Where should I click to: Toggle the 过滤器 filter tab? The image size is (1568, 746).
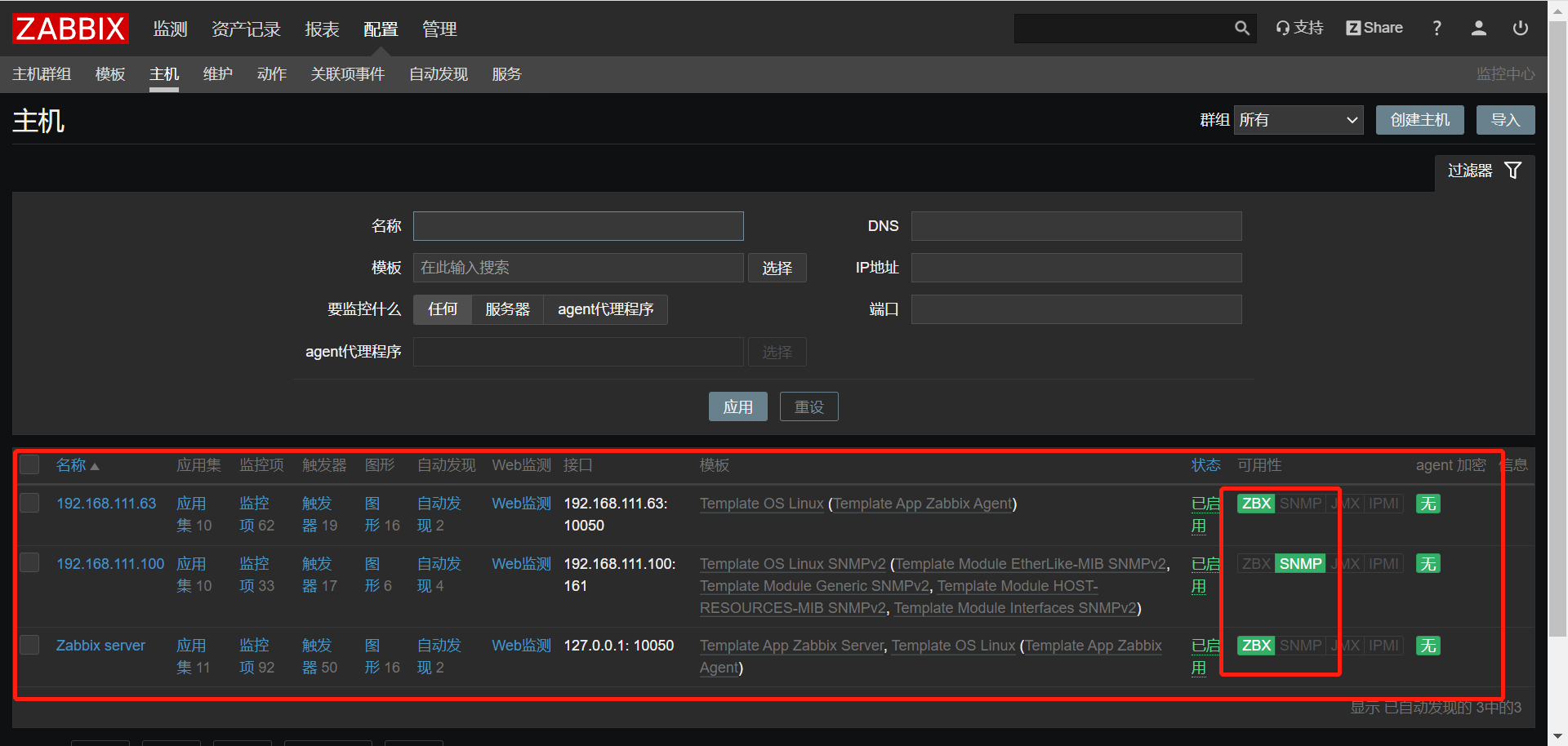1485,171
